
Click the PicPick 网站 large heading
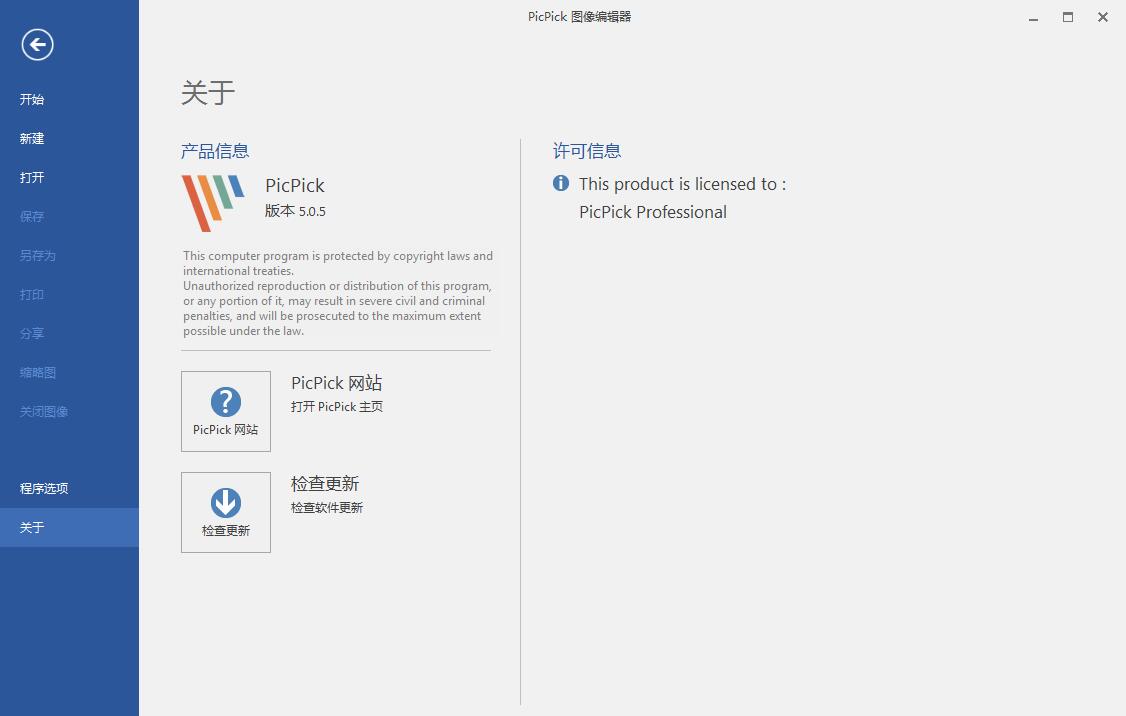337,383
